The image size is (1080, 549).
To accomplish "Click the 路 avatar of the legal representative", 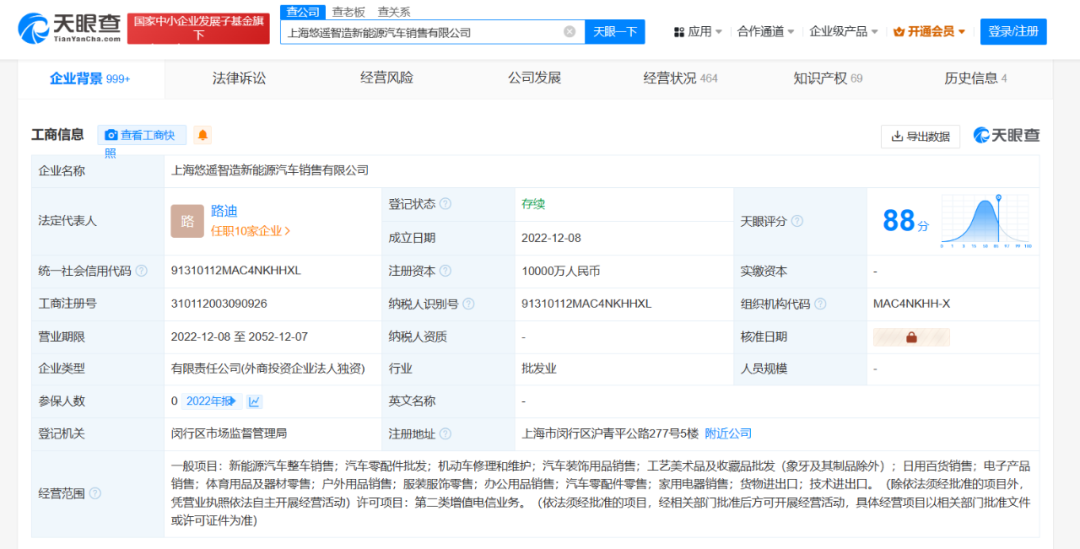I will pyautogui.click(x=187, y=220).
